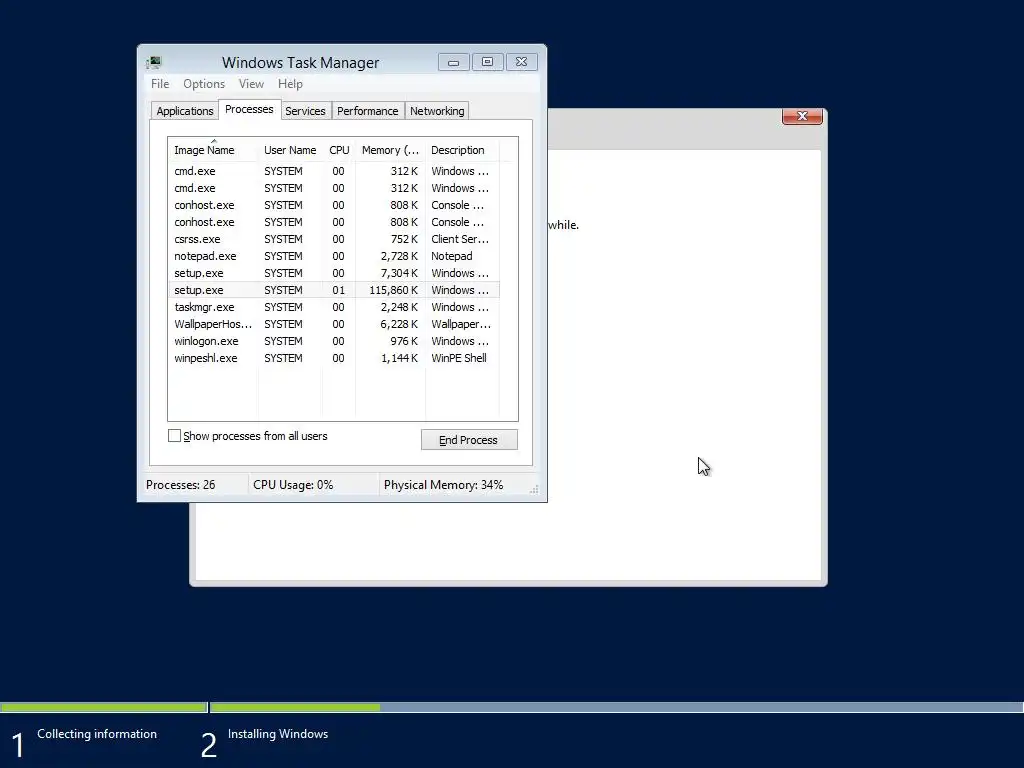Select the setup.exe row using 7,304 K
Viewport: 1024px width, 768px height.
334,273
